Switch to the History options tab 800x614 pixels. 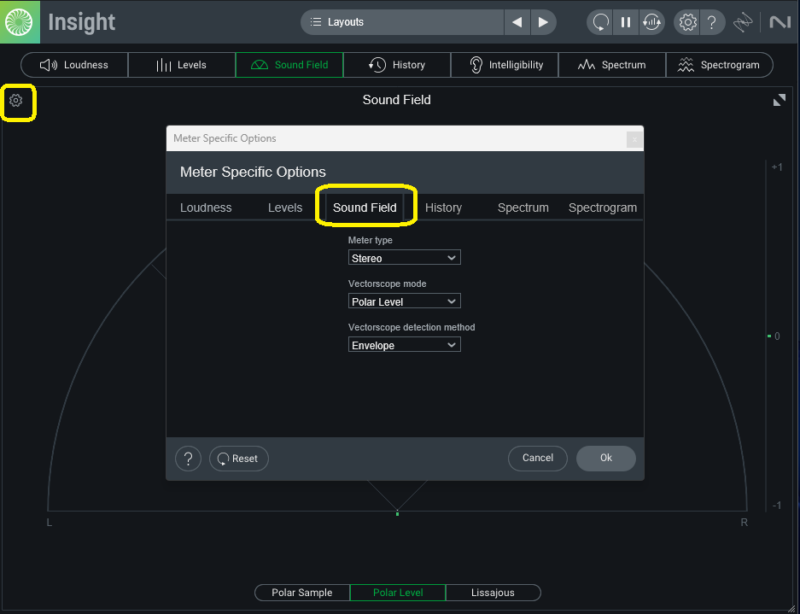coord(443,208)
